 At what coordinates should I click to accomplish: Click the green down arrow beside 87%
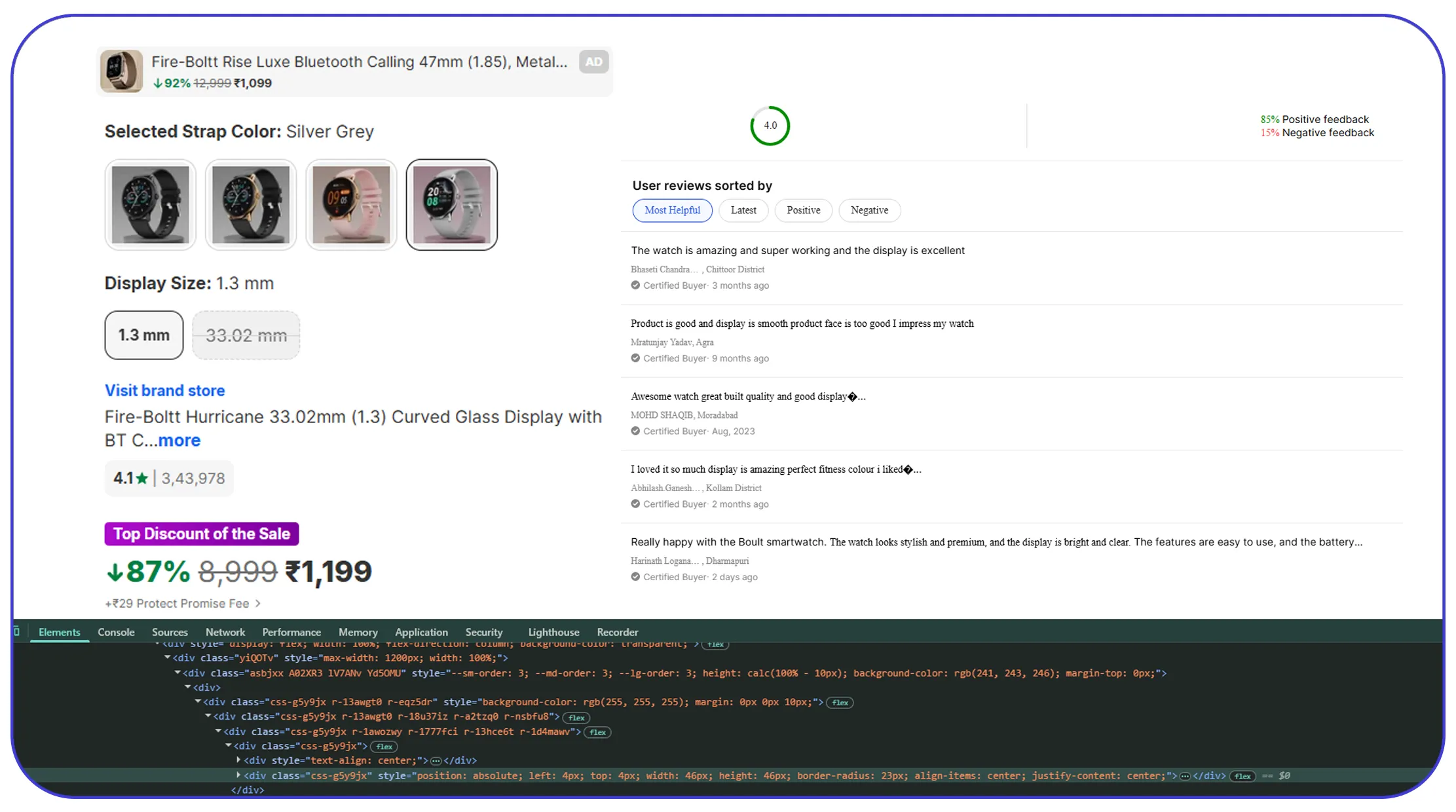pyautogui.click(x=115, y=572)
